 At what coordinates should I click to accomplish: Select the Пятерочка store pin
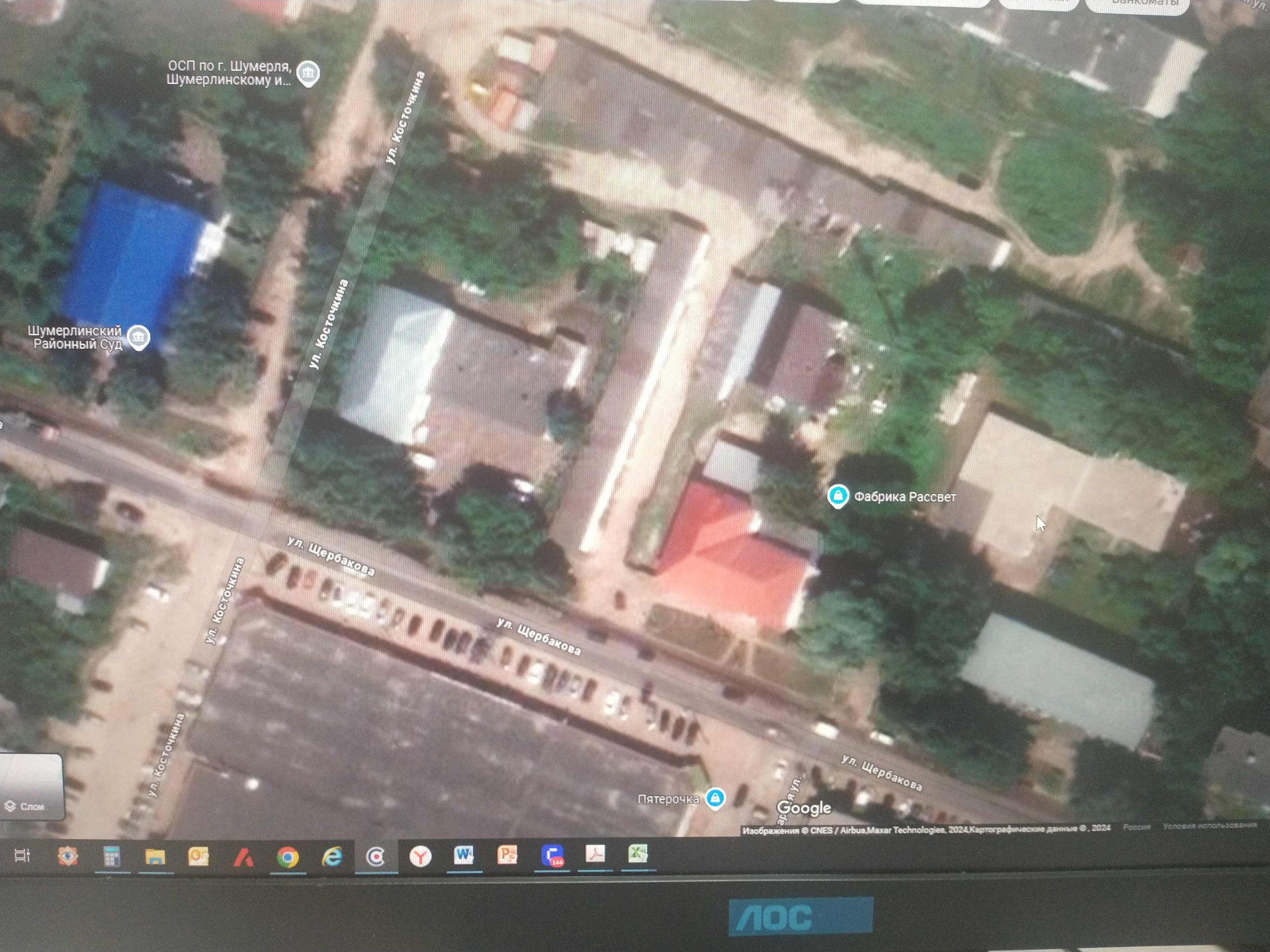click(714, 798)
